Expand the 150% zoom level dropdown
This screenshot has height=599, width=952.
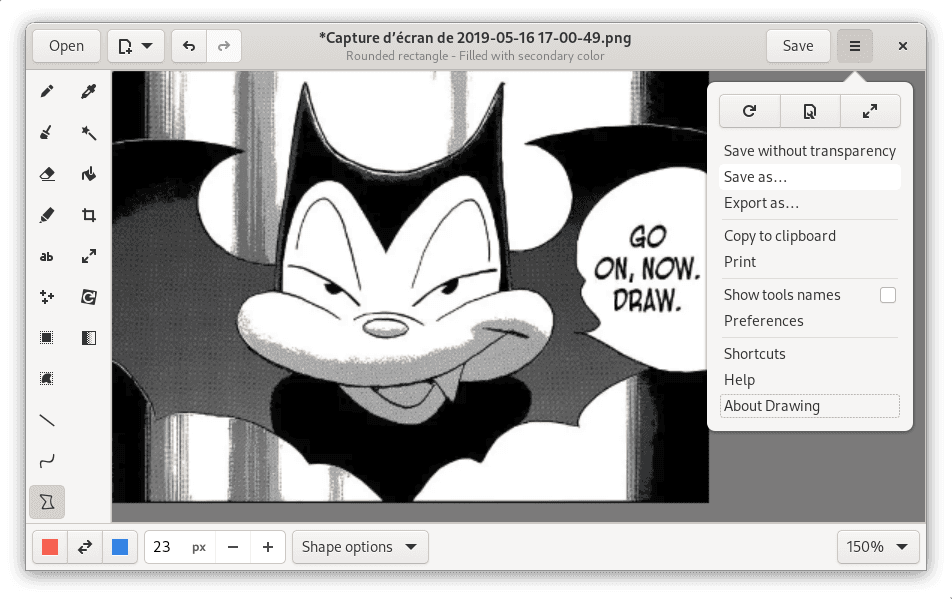877,547
